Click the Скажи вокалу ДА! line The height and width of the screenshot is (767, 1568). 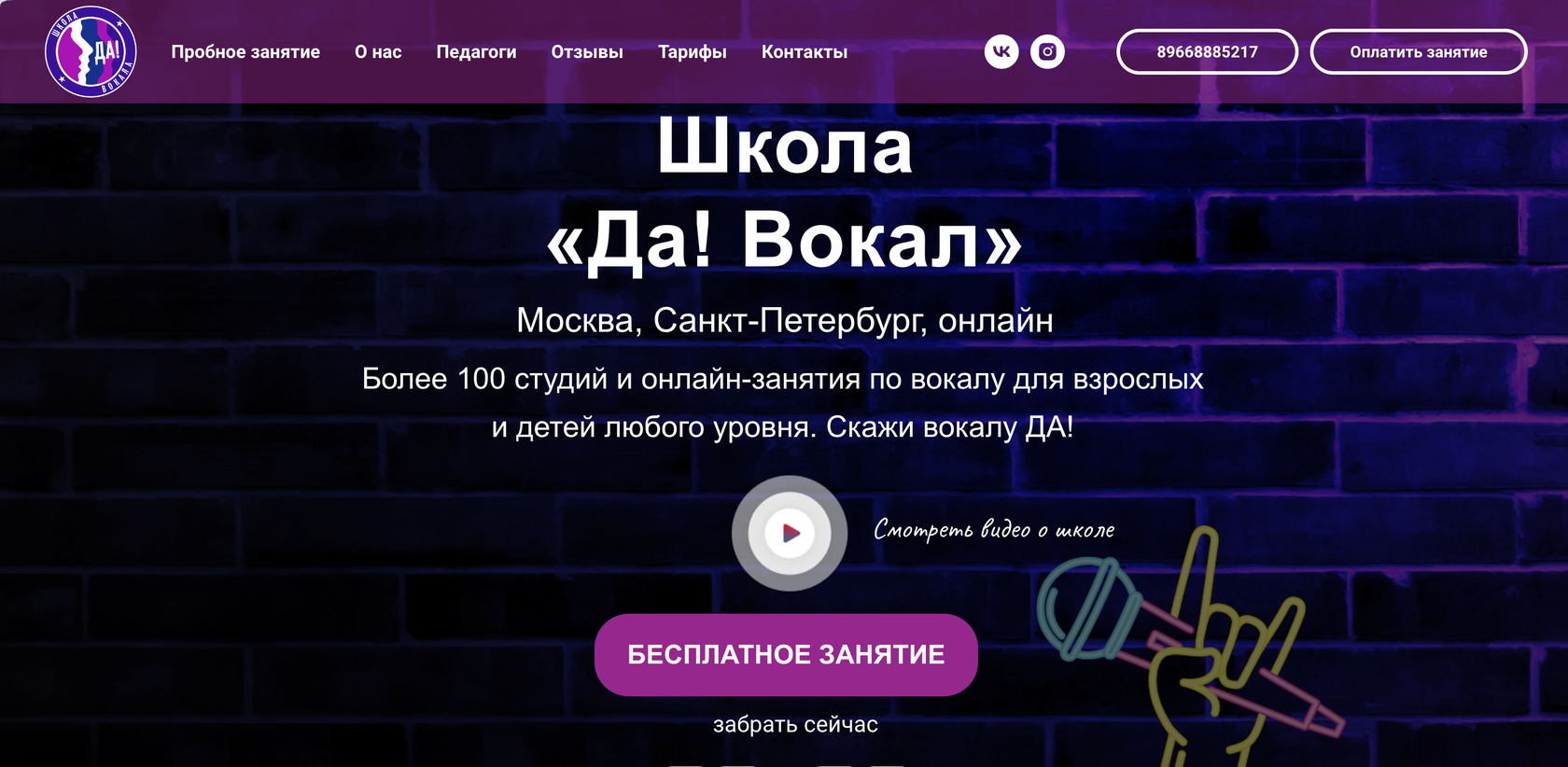pyautogui.click(x=950, y=426)
